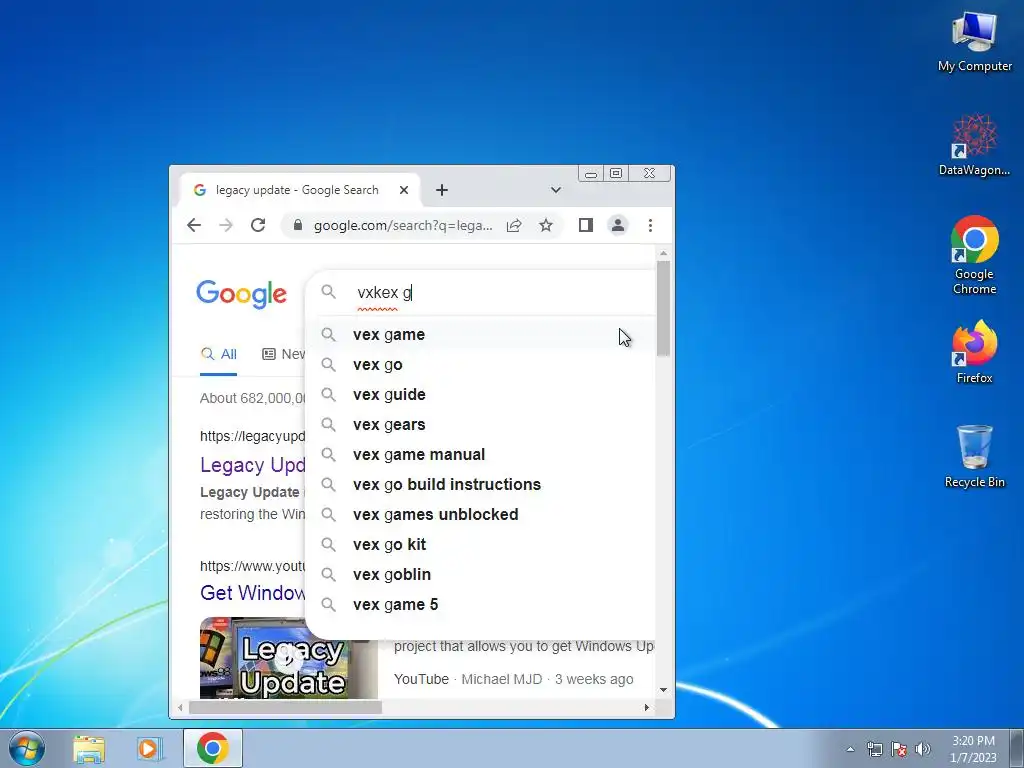The height and width of the screenshot is (768, 1024).
Task: Launch Google Chrome from the desktop shortcut
Action: [x=974, y=255]
